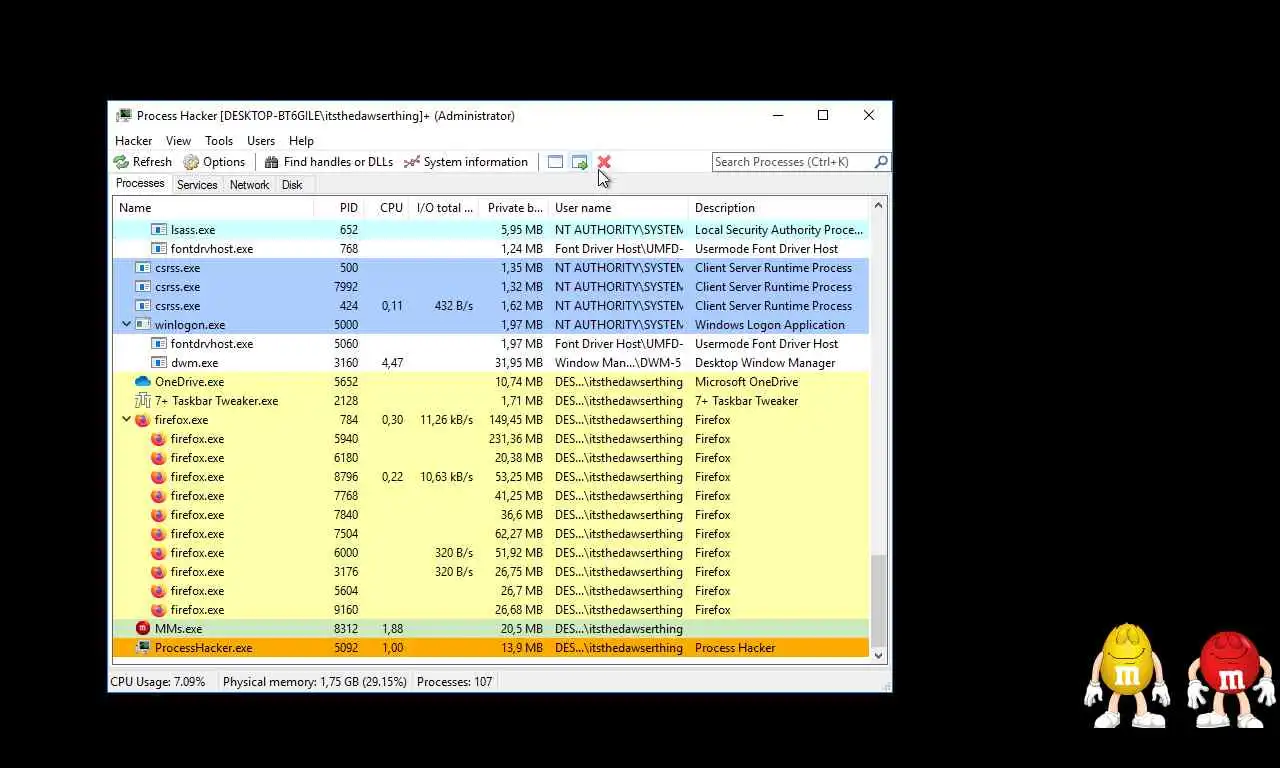Click the firefox.exe icon with PID 5940
The width and height of the screenshot is (1280, 768).
click(158, 439)
